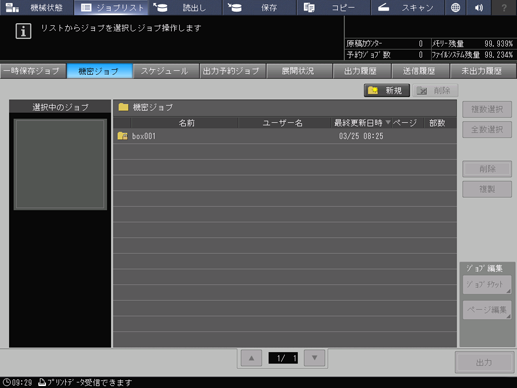Click the 複製 duplicate button

(487, 189)
